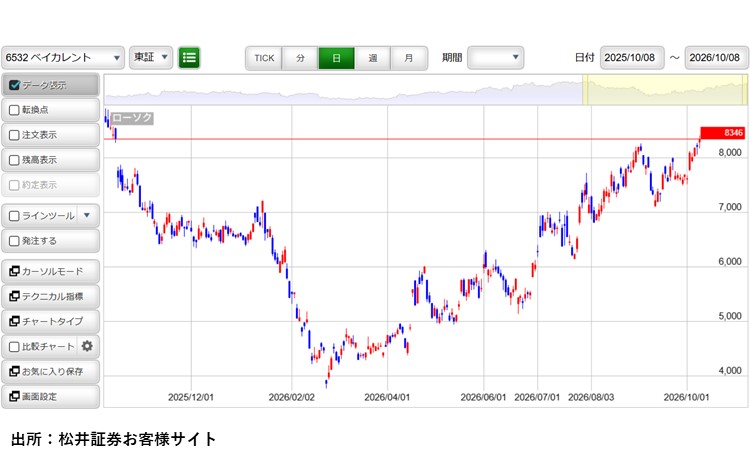This screenshot has height=454, width=750.
Task: Click the 7,000 price axis label
Action: pos(730,207)
